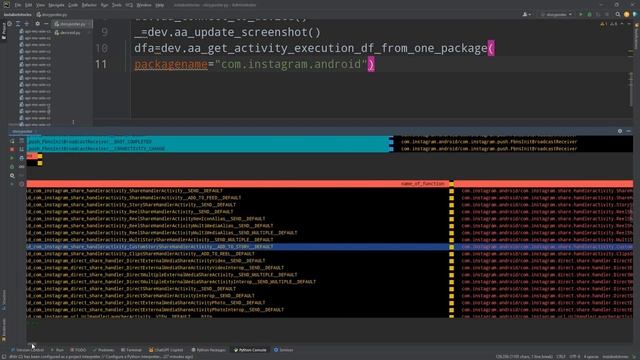The image size is (640, 360).
Task: Hide the Project panel with minus icon
Action: pos(46,24)
